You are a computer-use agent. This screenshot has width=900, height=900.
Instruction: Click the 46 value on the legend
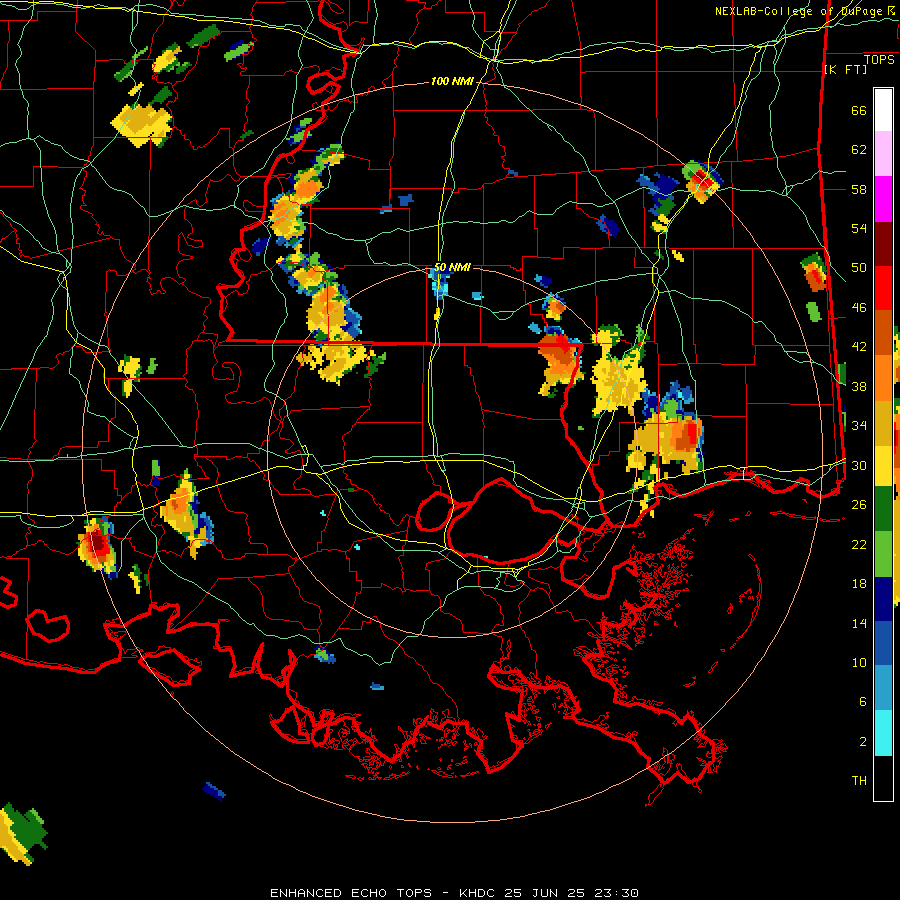[x=859, y=308]
